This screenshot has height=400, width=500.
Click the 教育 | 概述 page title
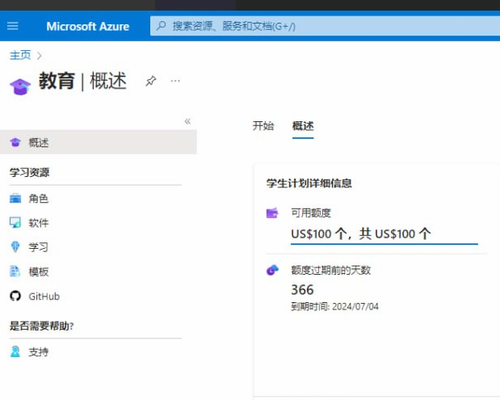point(83,81)
